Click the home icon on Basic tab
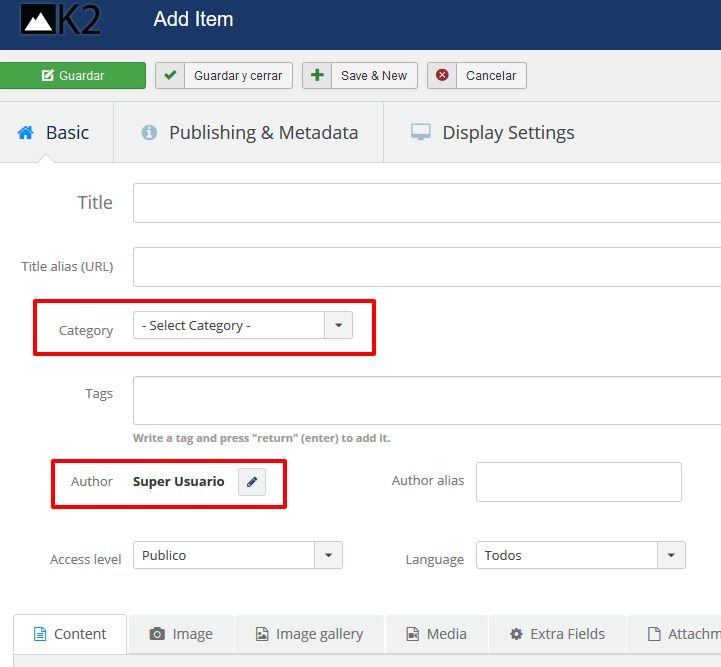The image size is (721, 667). (26, 132)
